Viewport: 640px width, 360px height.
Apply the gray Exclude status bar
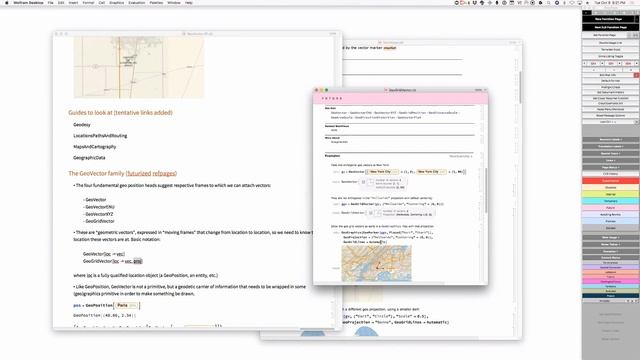pyautogui.click(x=611, y=228)
